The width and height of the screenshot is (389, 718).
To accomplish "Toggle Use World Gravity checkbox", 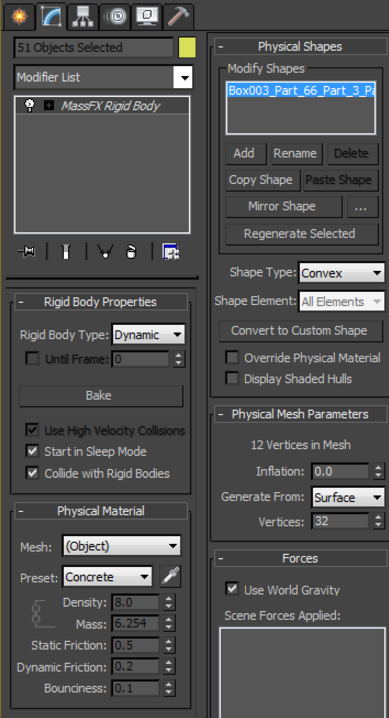I will tap(232, 588).
